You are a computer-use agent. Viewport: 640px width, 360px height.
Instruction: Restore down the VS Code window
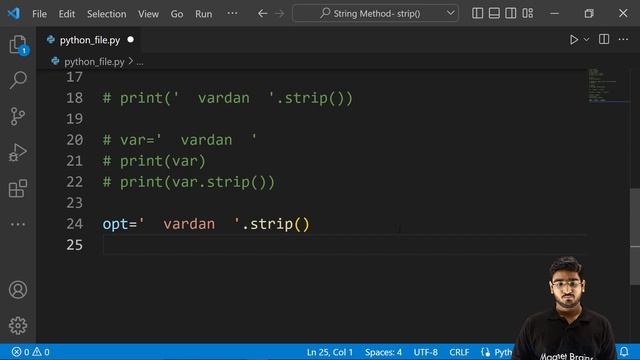[589, 13]
